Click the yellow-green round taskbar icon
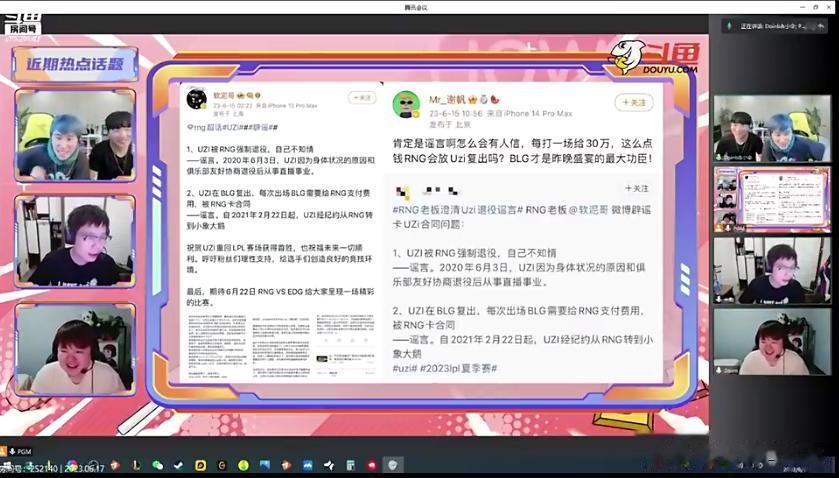Image resolution: width=839 pixels, height=478 pixels. click(x=243, y=465)
